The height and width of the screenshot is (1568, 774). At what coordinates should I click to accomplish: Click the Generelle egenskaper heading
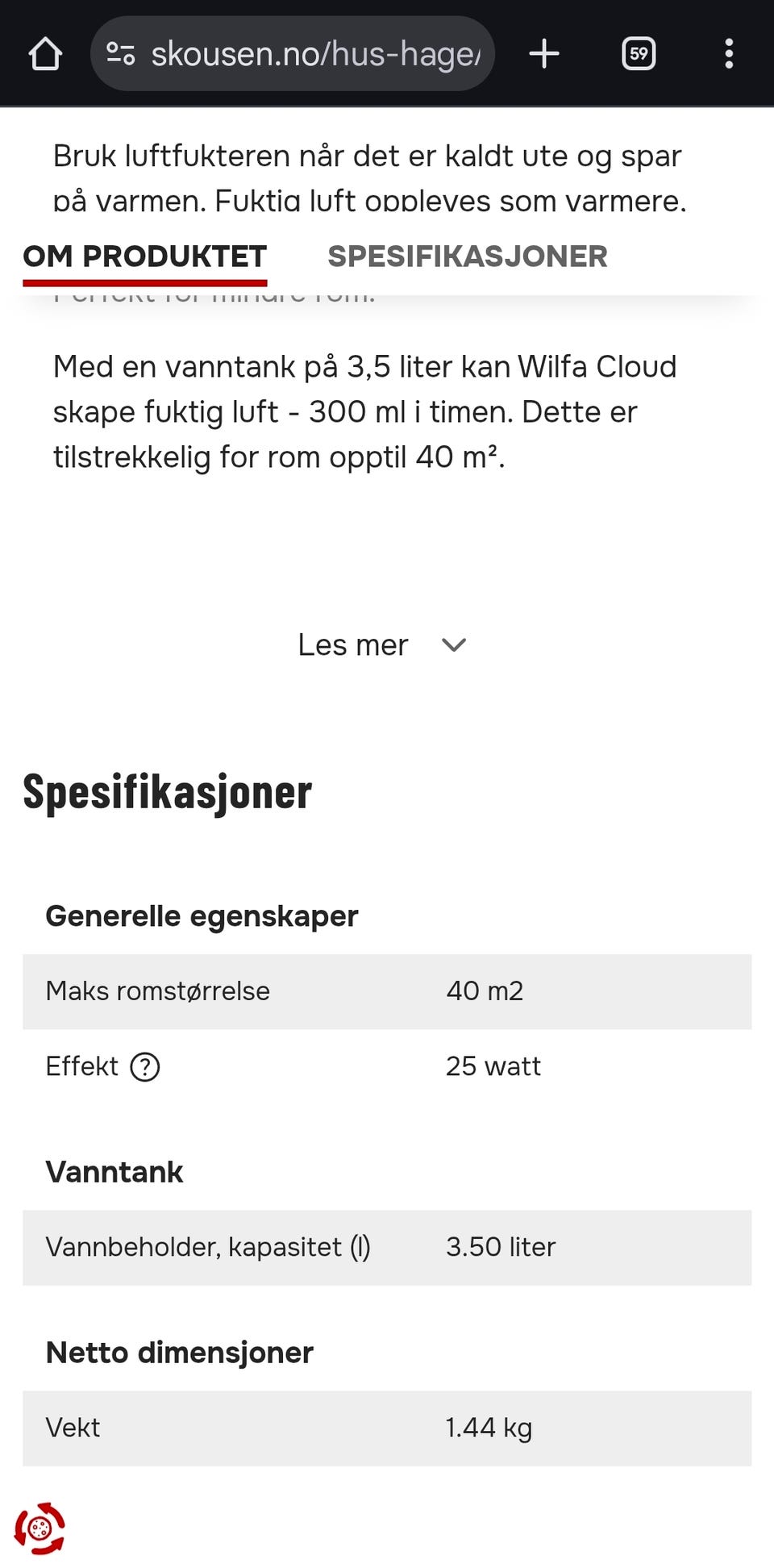click(202, 916)
